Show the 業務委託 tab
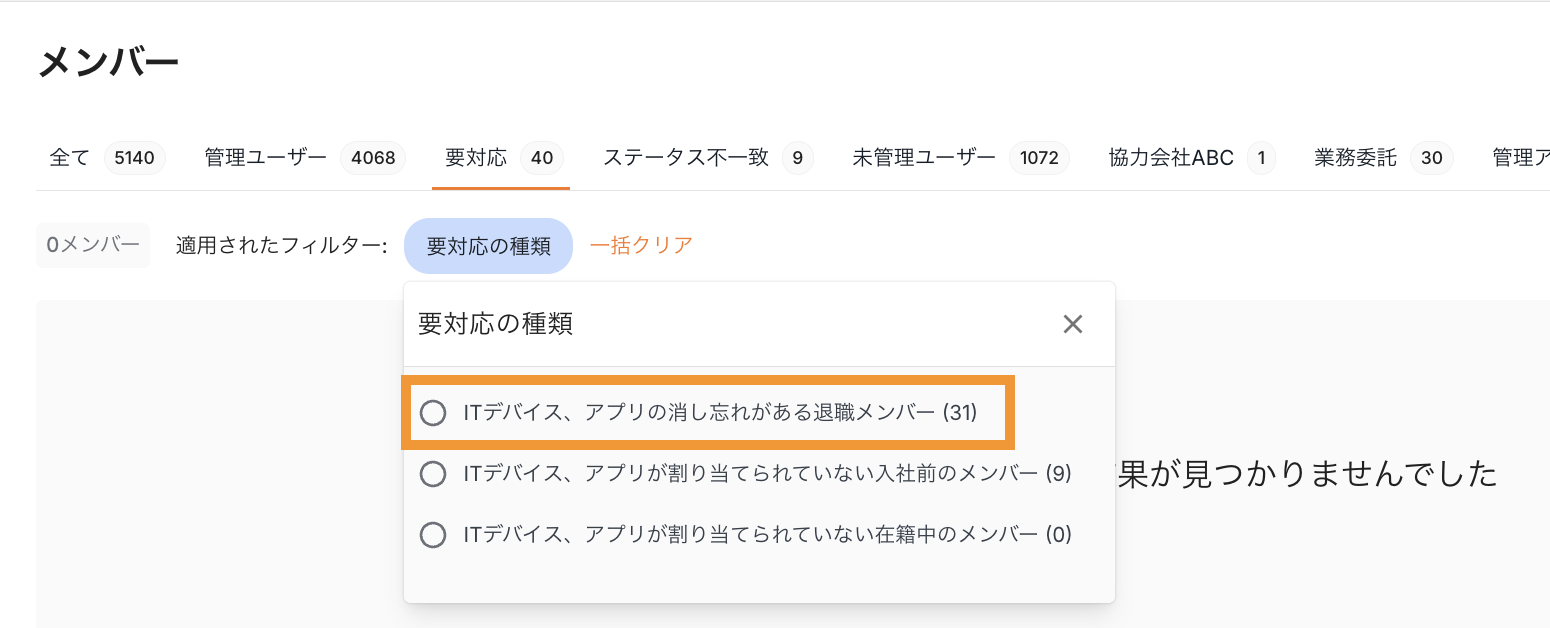1550x628 pixels. click(1355, 158)
